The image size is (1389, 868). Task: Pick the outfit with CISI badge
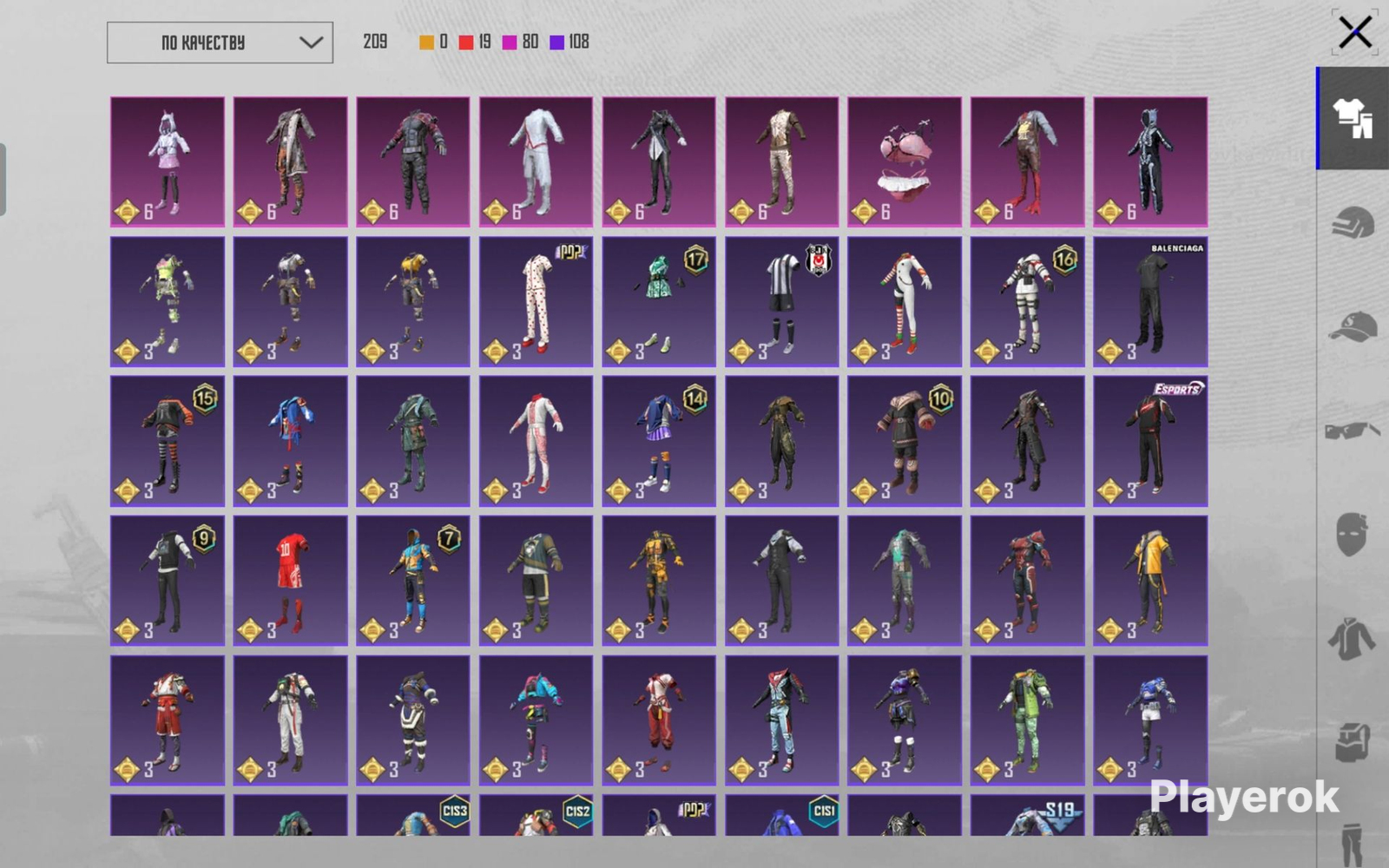[781, 815]
